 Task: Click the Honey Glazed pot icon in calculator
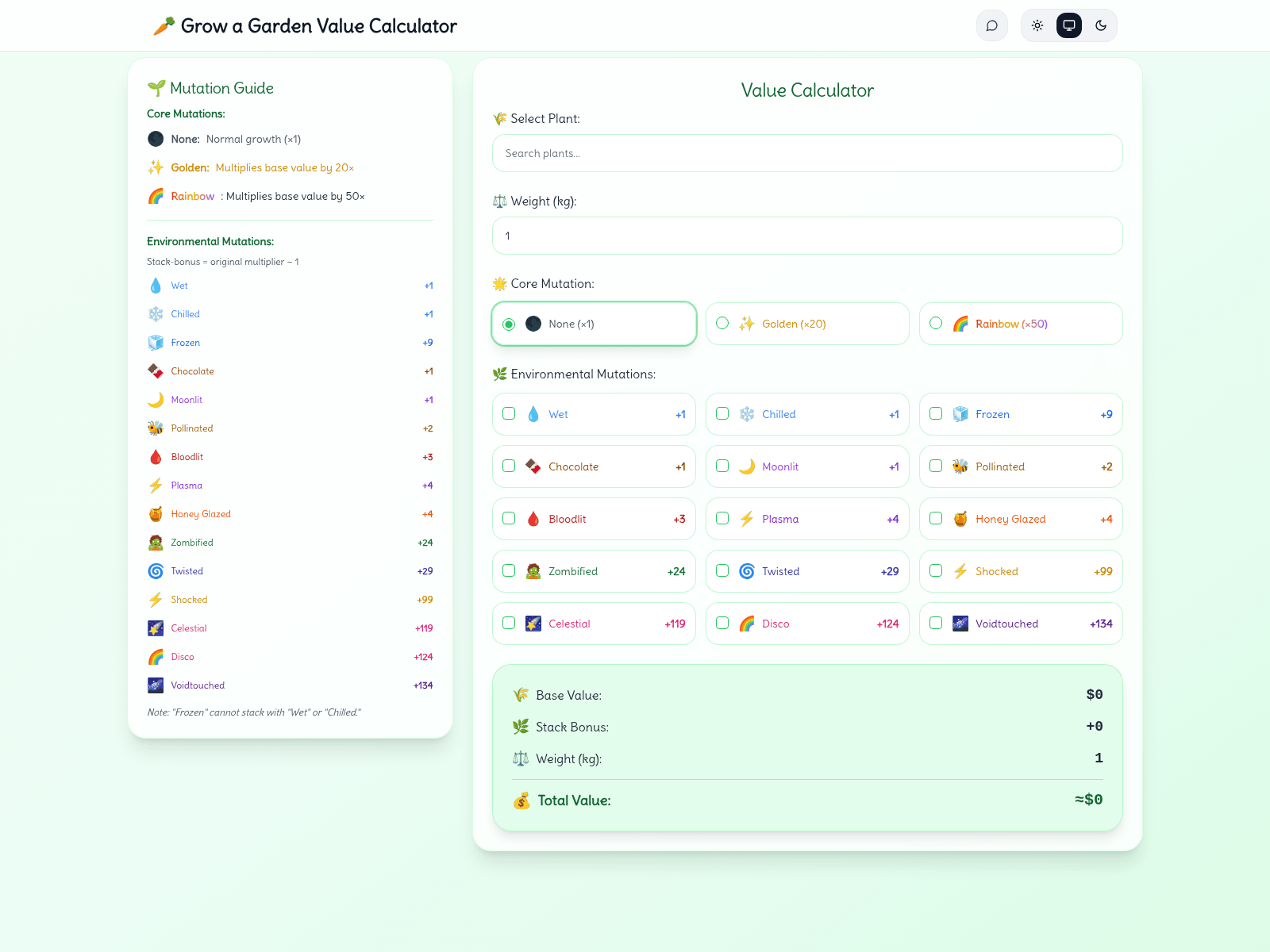coord(960,519)
